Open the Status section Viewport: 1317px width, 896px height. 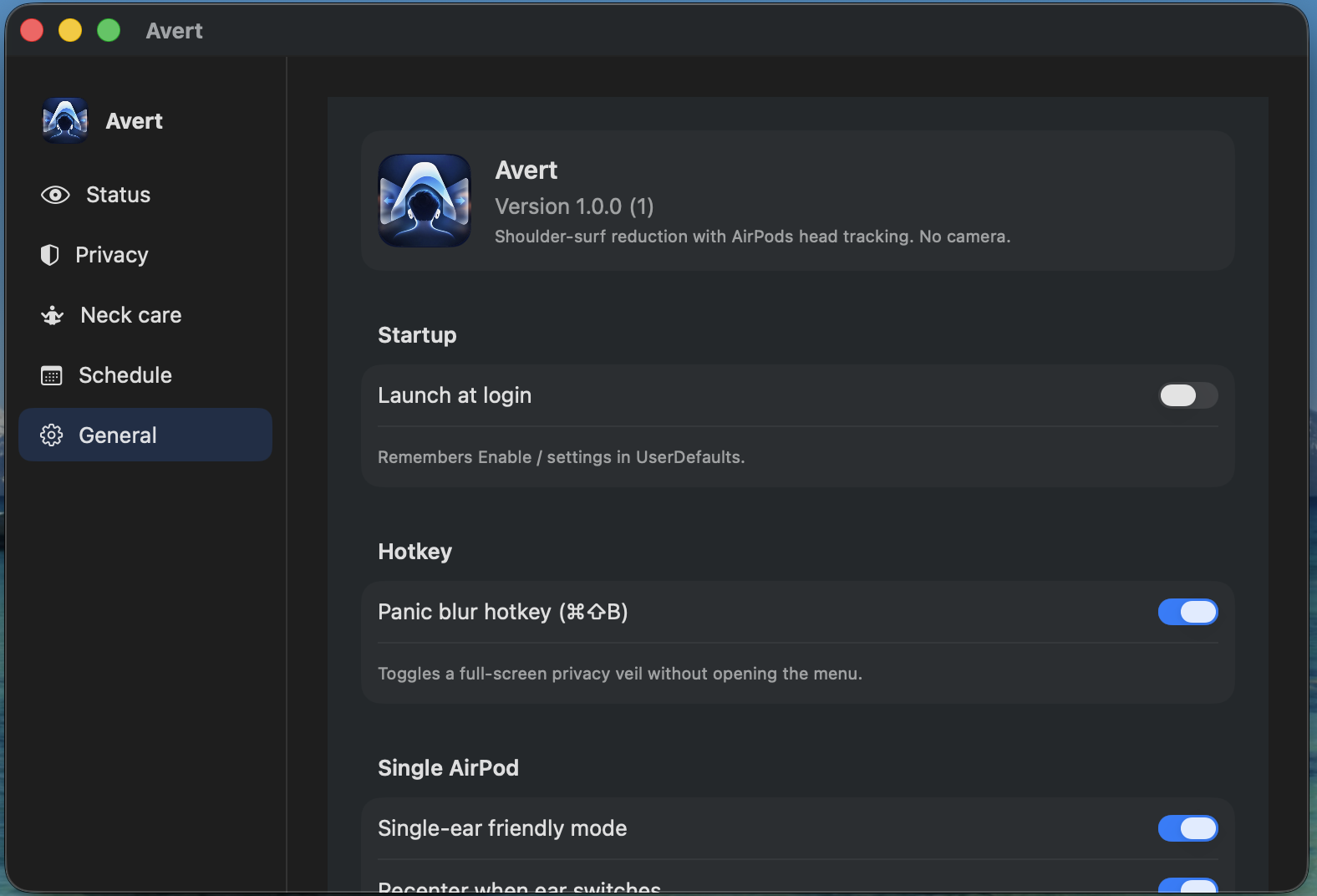click(x=145, y=195)
